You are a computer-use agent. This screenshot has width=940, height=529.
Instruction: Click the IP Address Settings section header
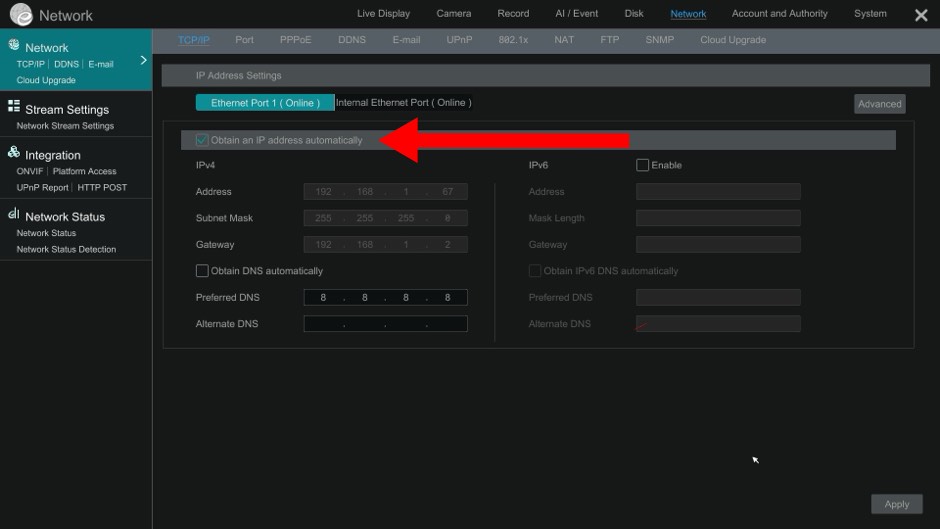(x=546, y=76)
